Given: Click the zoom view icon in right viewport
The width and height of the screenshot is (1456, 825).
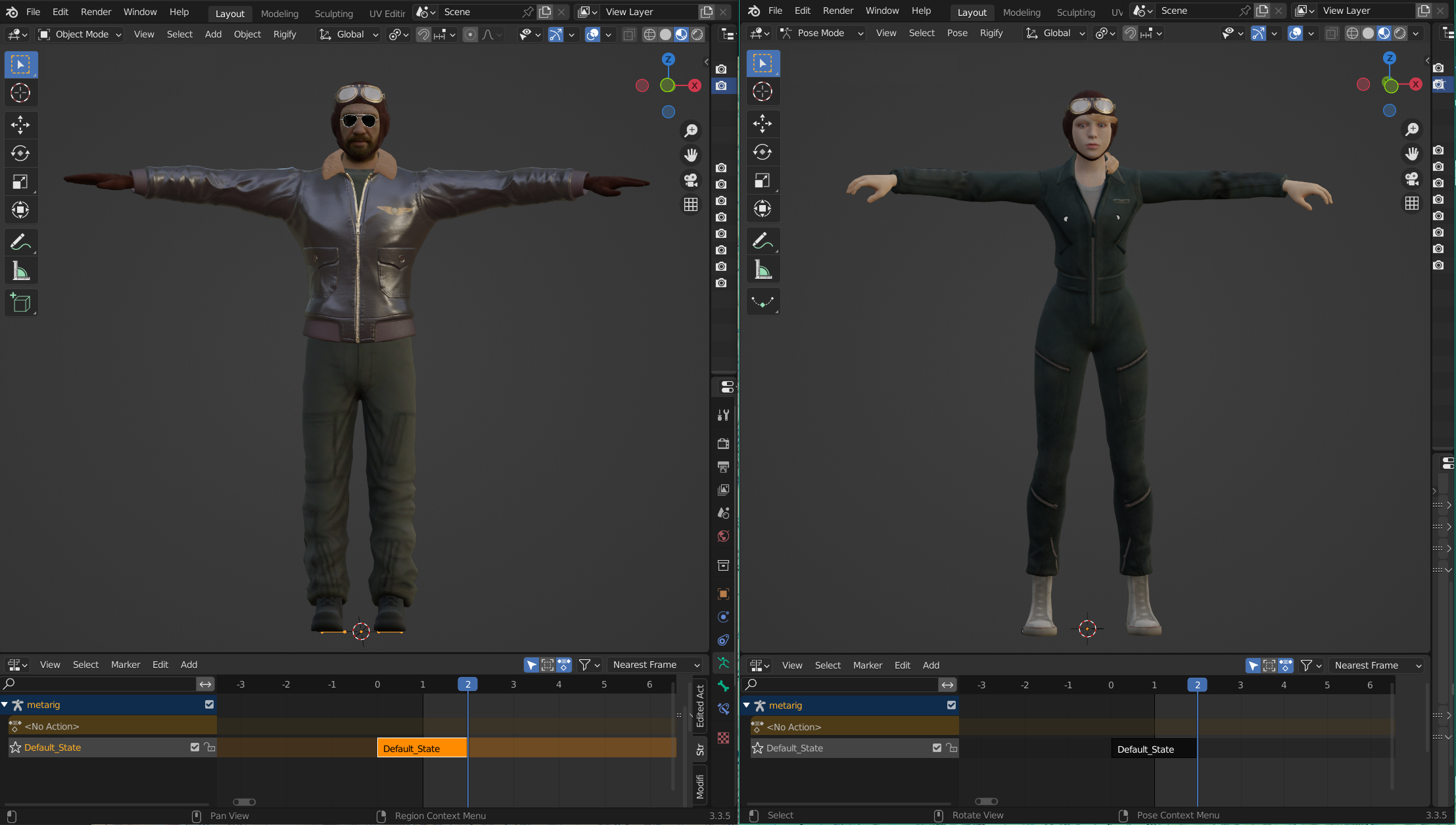Looking at the screenshot, I should click(1412, 130).
